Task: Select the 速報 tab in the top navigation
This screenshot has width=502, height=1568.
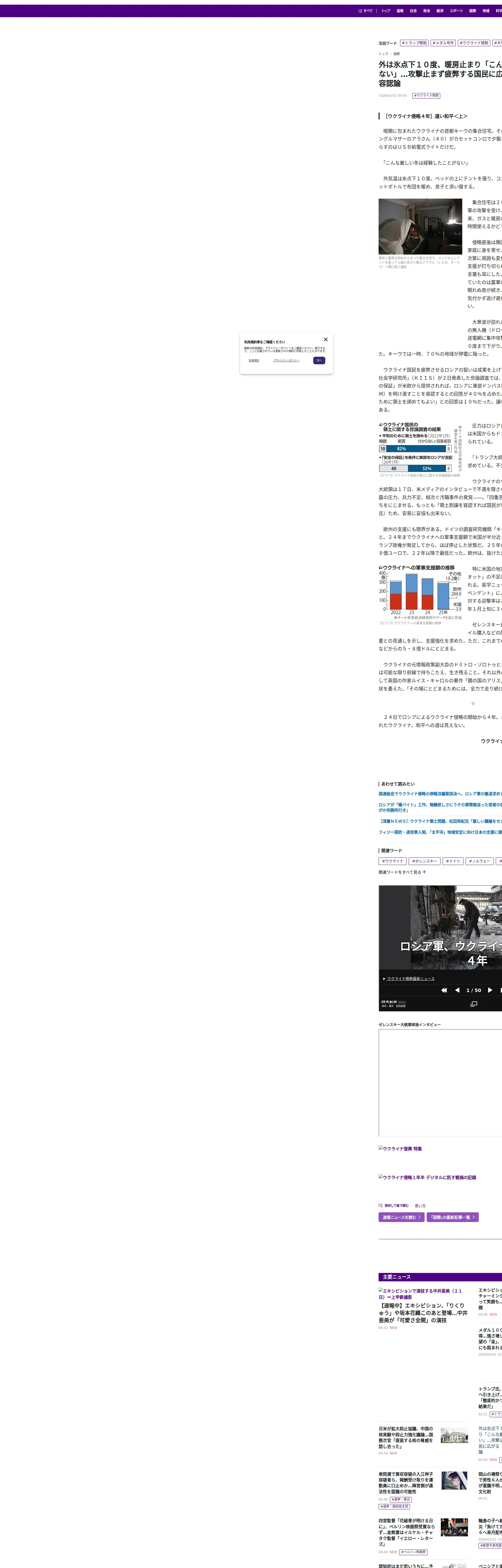Action: pos(400,11)
